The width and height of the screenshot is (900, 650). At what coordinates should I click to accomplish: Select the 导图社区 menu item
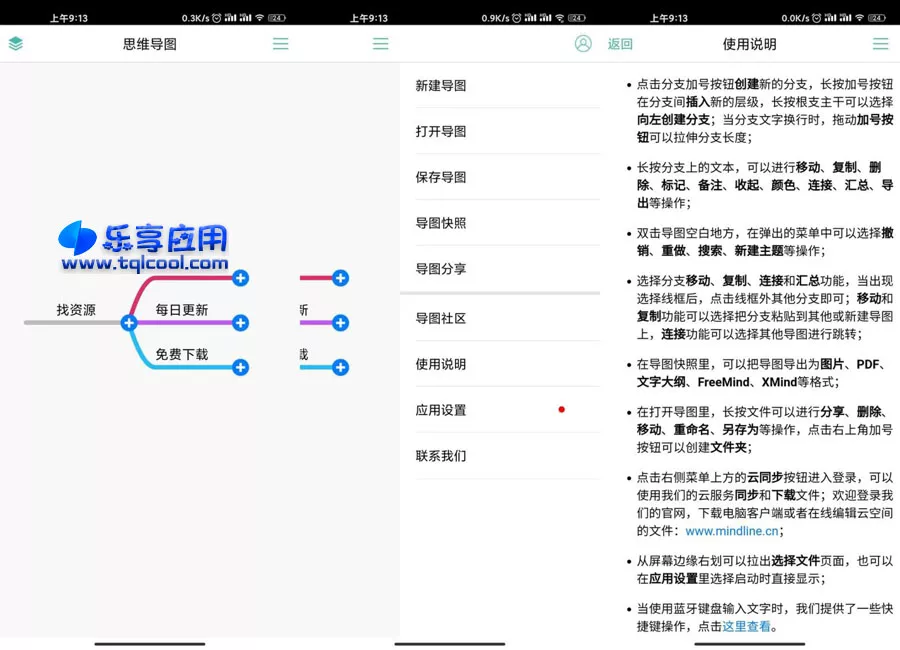coord(441,318)
